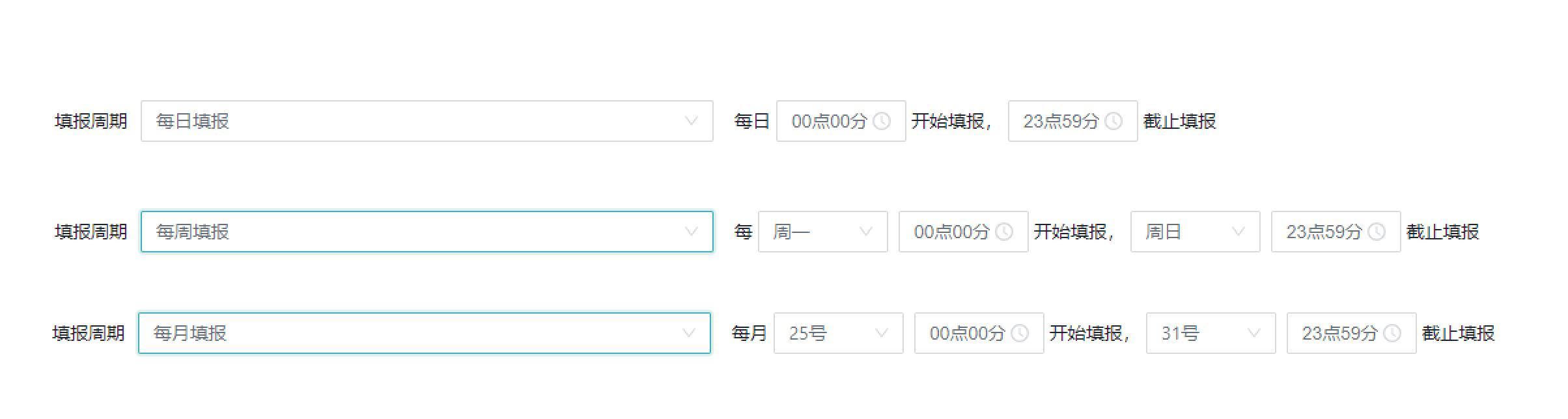1568x419 pixels.
Task: Click the daily 23点59分 deadline input
Action: coord(1060,121)
